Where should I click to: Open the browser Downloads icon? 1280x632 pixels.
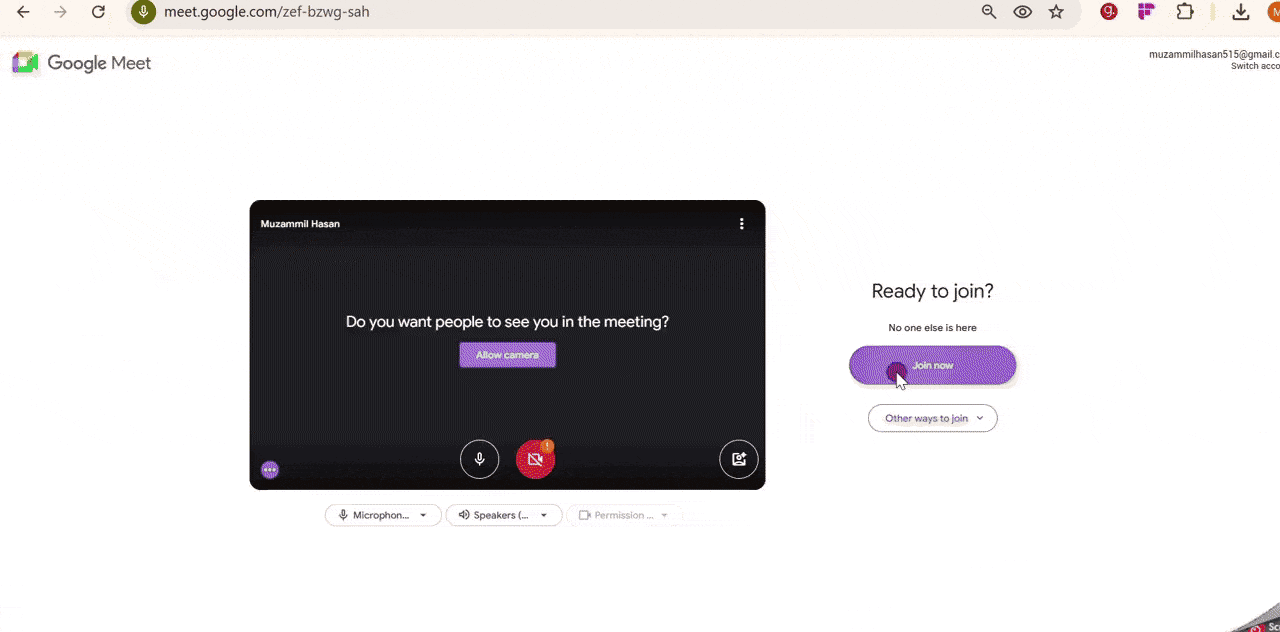click(x=1241, y=12)
